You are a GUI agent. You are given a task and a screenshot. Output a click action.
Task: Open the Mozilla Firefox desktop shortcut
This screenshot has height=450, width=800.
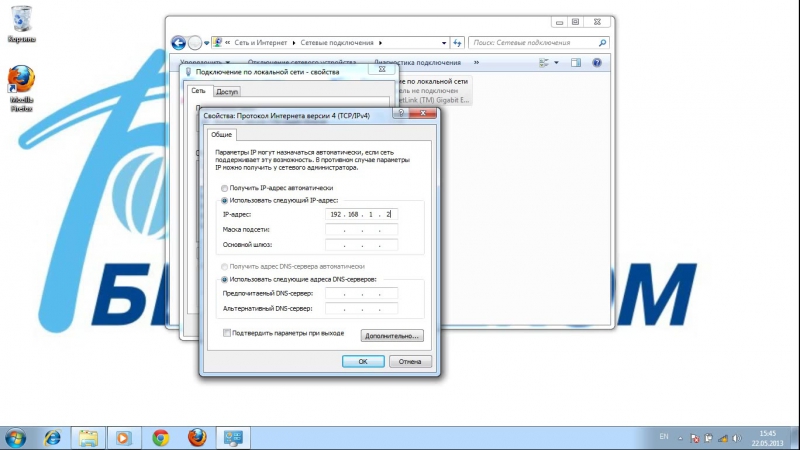pyautogui.click(x=21, y=88)
